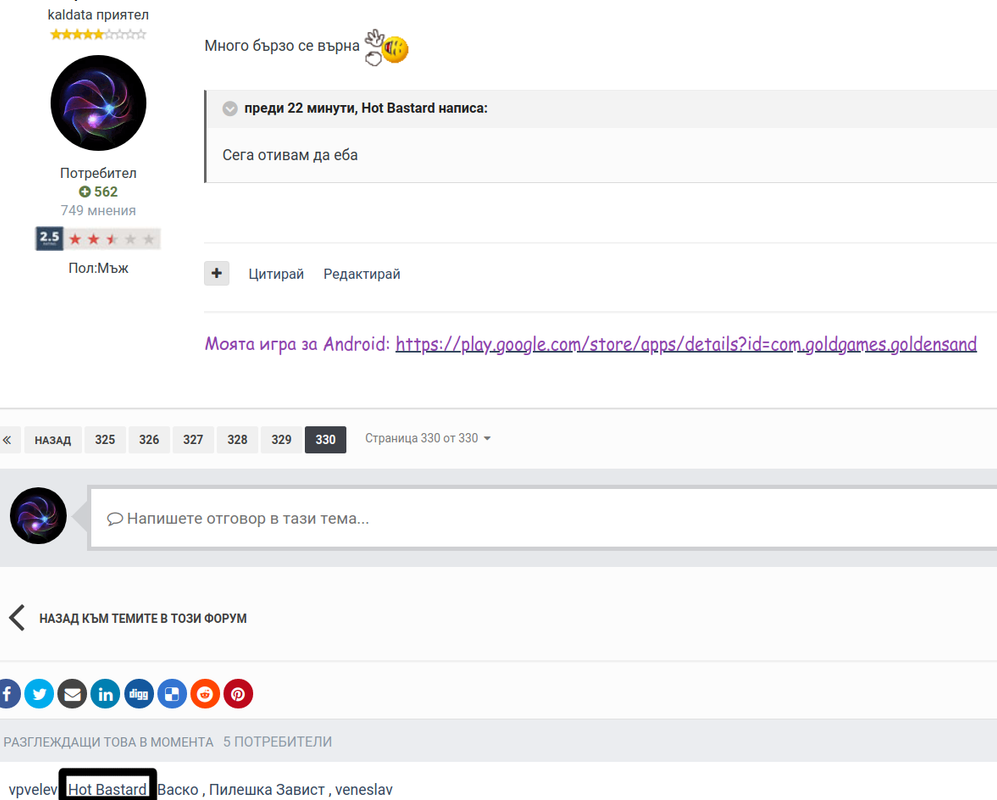Open Страница 330 от 330 page dropdown
Image resolution: width=997 pixels, height=800 pixels.
(x=427, y=438)
